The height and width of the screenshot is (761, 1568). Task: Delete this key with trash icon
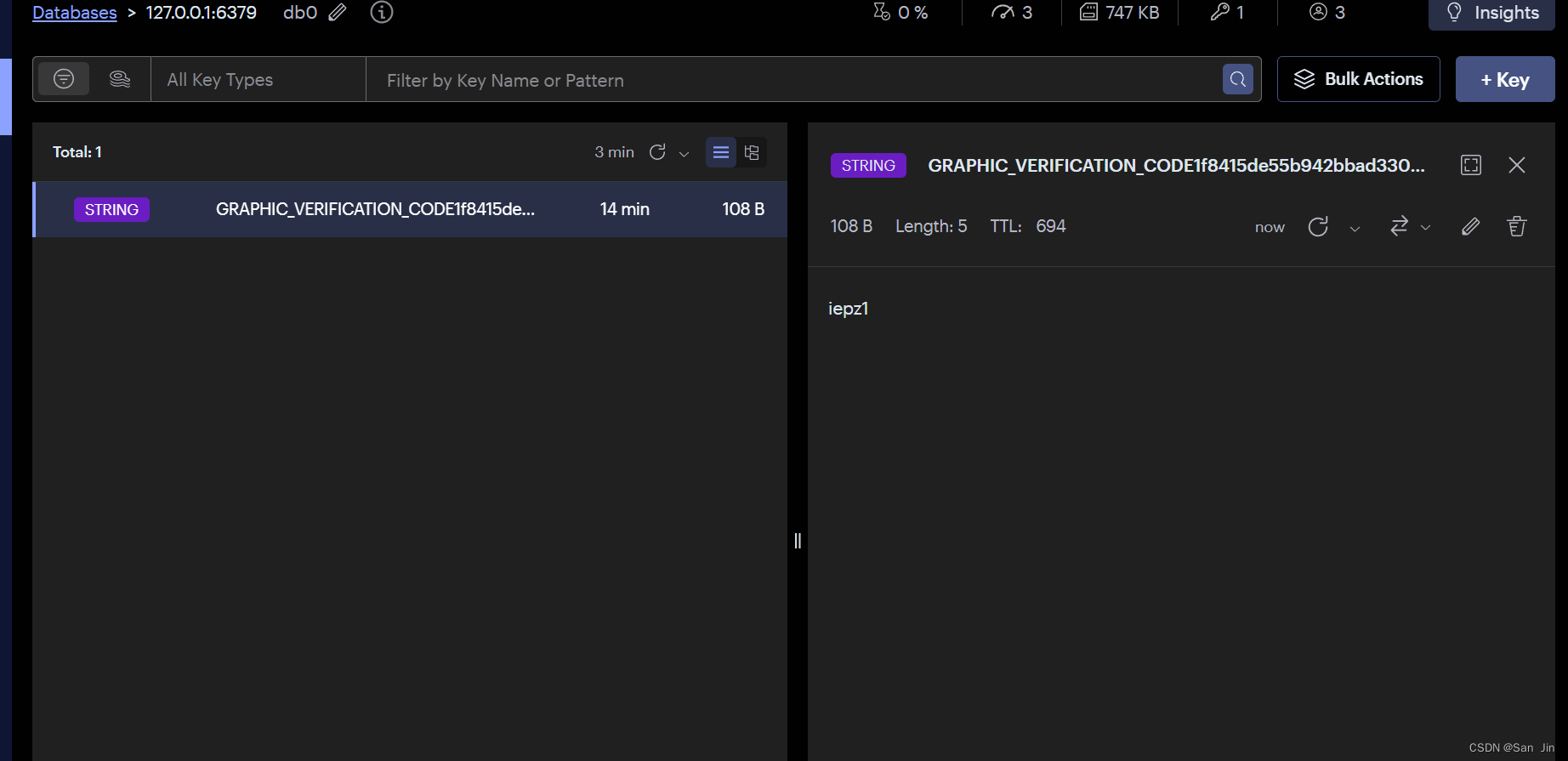click(x=1517, y=226)
